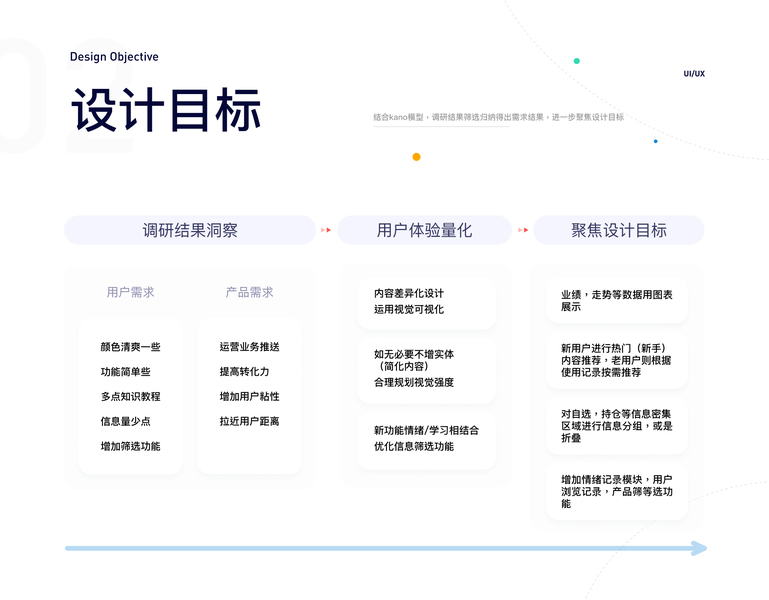
Task: Click the grey kano模型 description line
Action: pyautogui.click(x=498, y=117)
